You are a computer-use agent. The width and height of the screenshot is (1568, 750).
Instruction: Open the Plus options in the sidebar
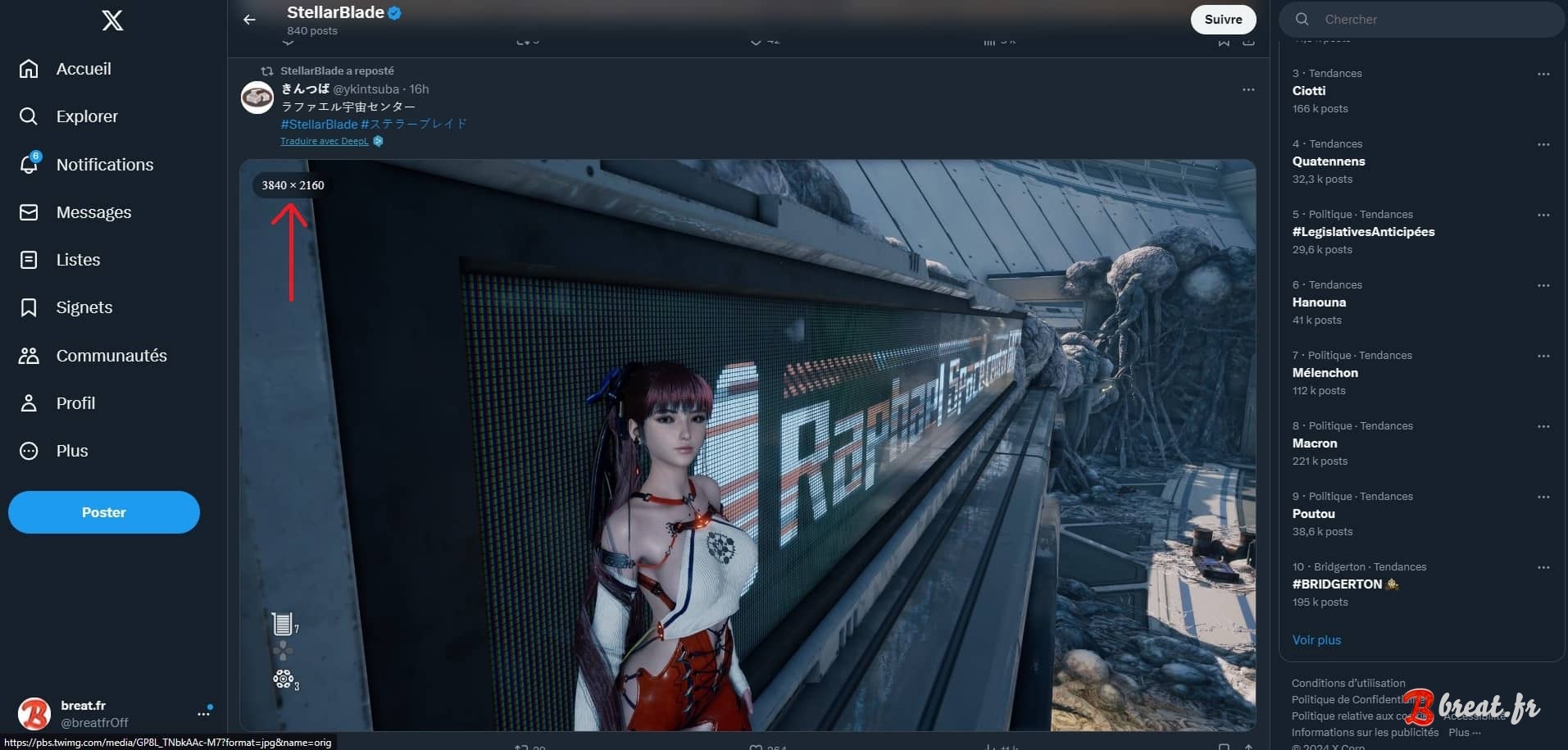pos(71,451)
